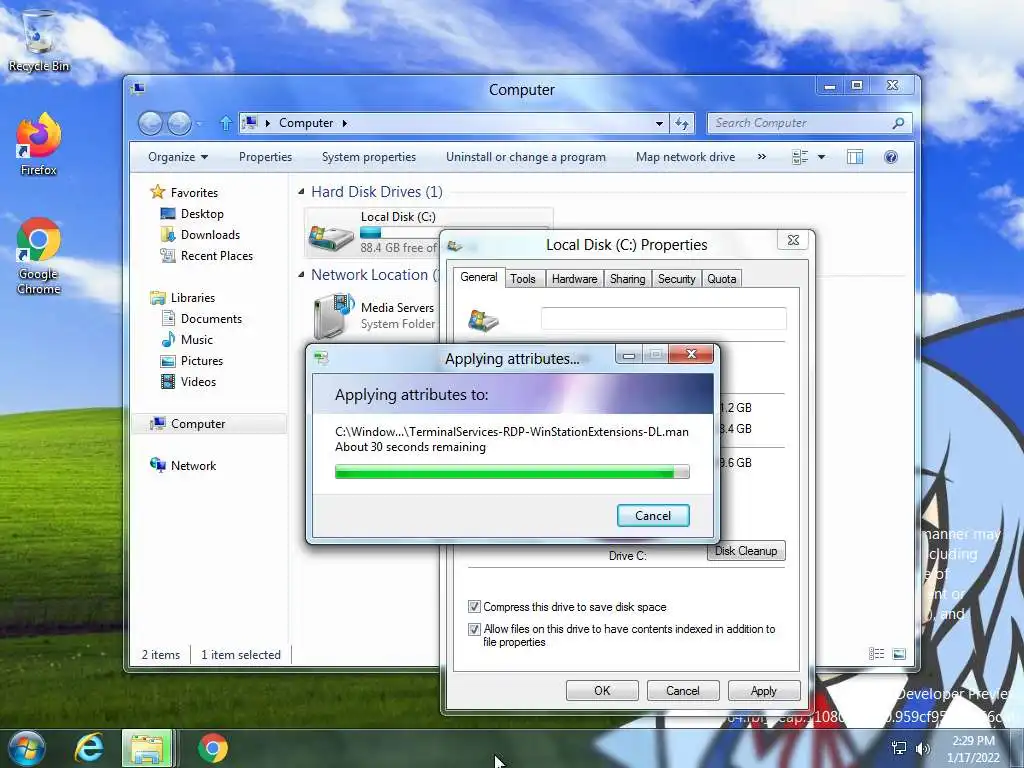This screenshot has height=768, width=1024.
Task: Go up one level with blue arrow
Action: coord(225,123)
